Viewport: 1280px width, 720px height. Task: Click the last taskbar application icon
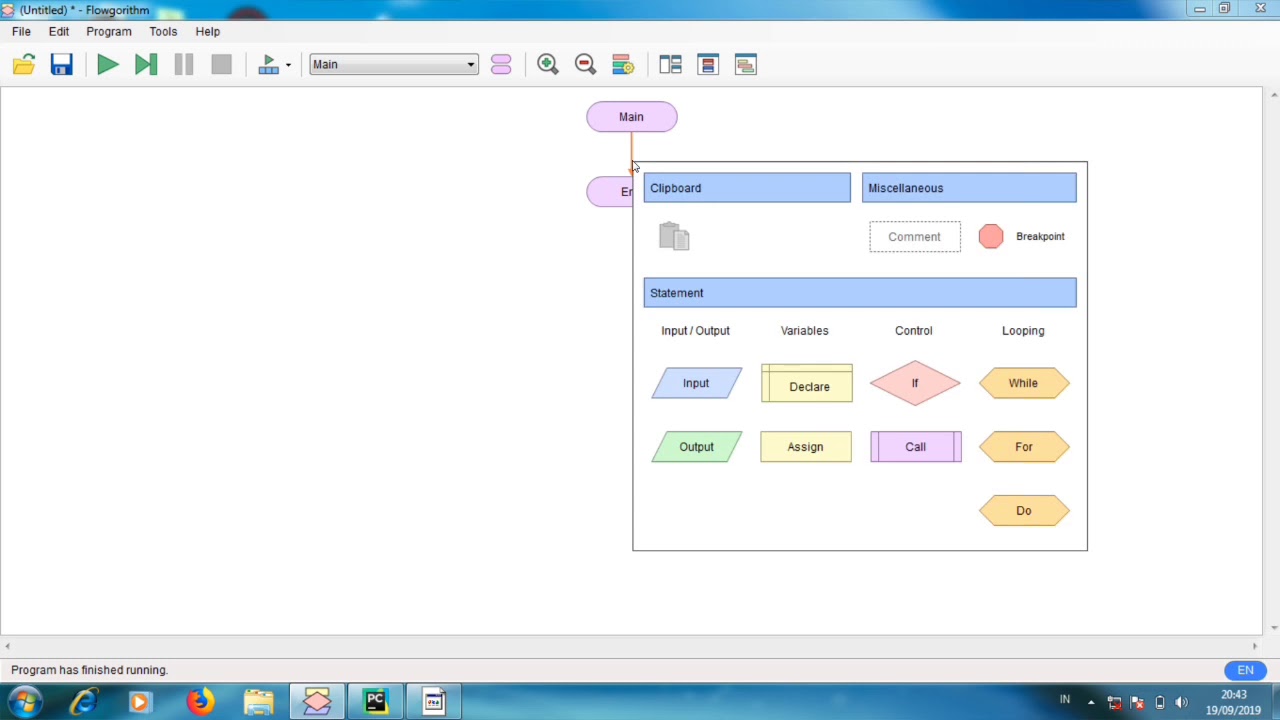coord(434,702)
